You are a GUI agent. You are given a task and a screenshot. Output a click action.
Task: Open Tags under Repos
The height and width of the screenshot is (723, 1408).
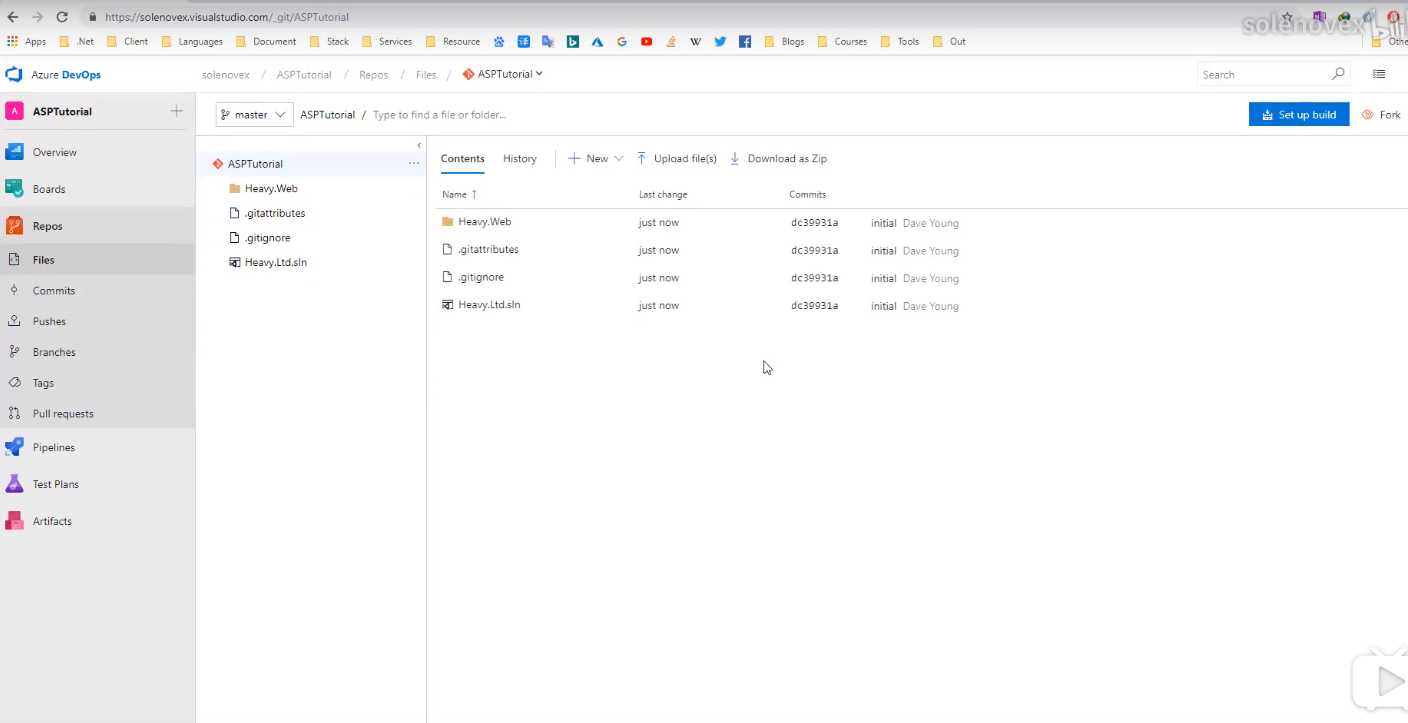[43, 383]
